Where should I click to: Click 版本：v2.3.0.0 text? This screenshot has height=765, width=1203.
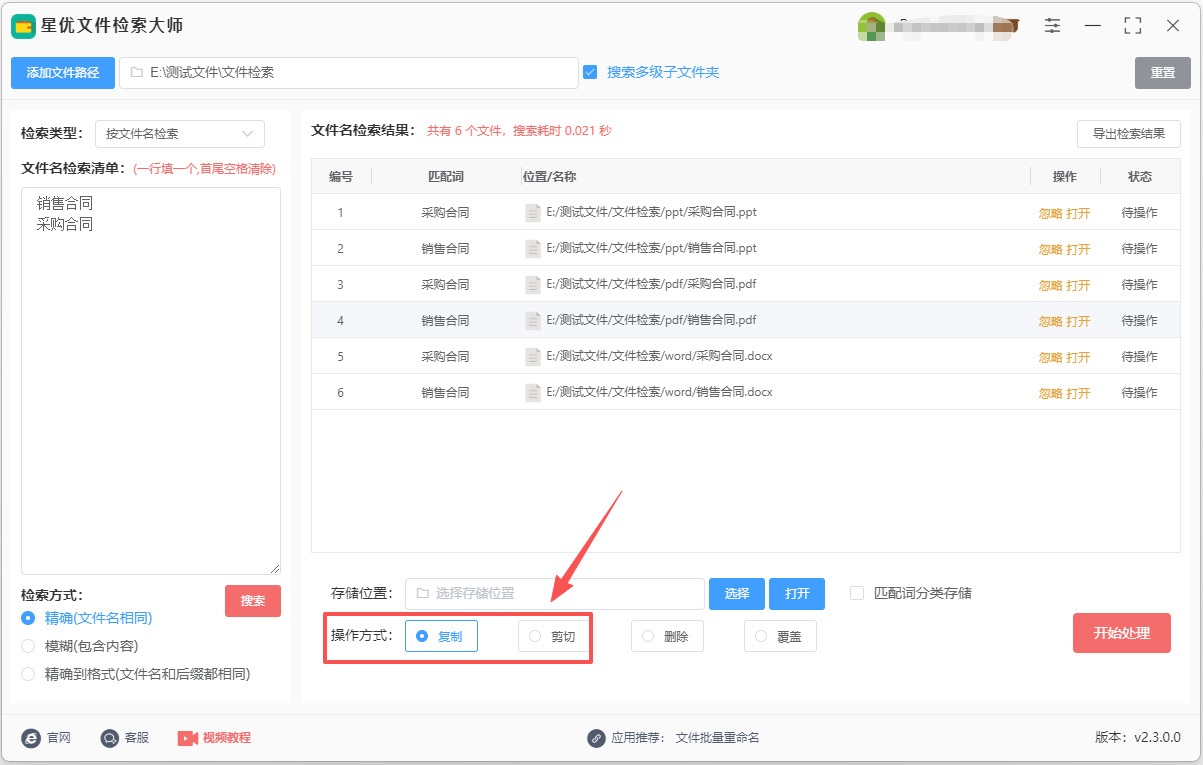tap(1138, 738)
